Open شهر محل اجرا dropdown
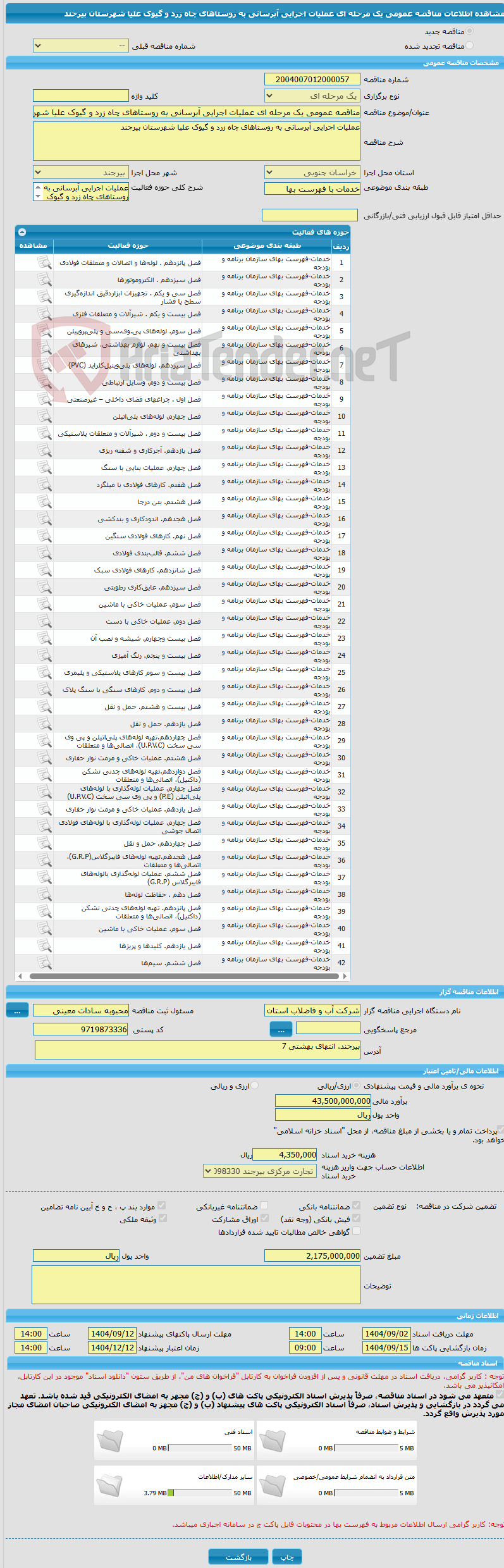Screen dimensions: 504x1568 point(81,173)
